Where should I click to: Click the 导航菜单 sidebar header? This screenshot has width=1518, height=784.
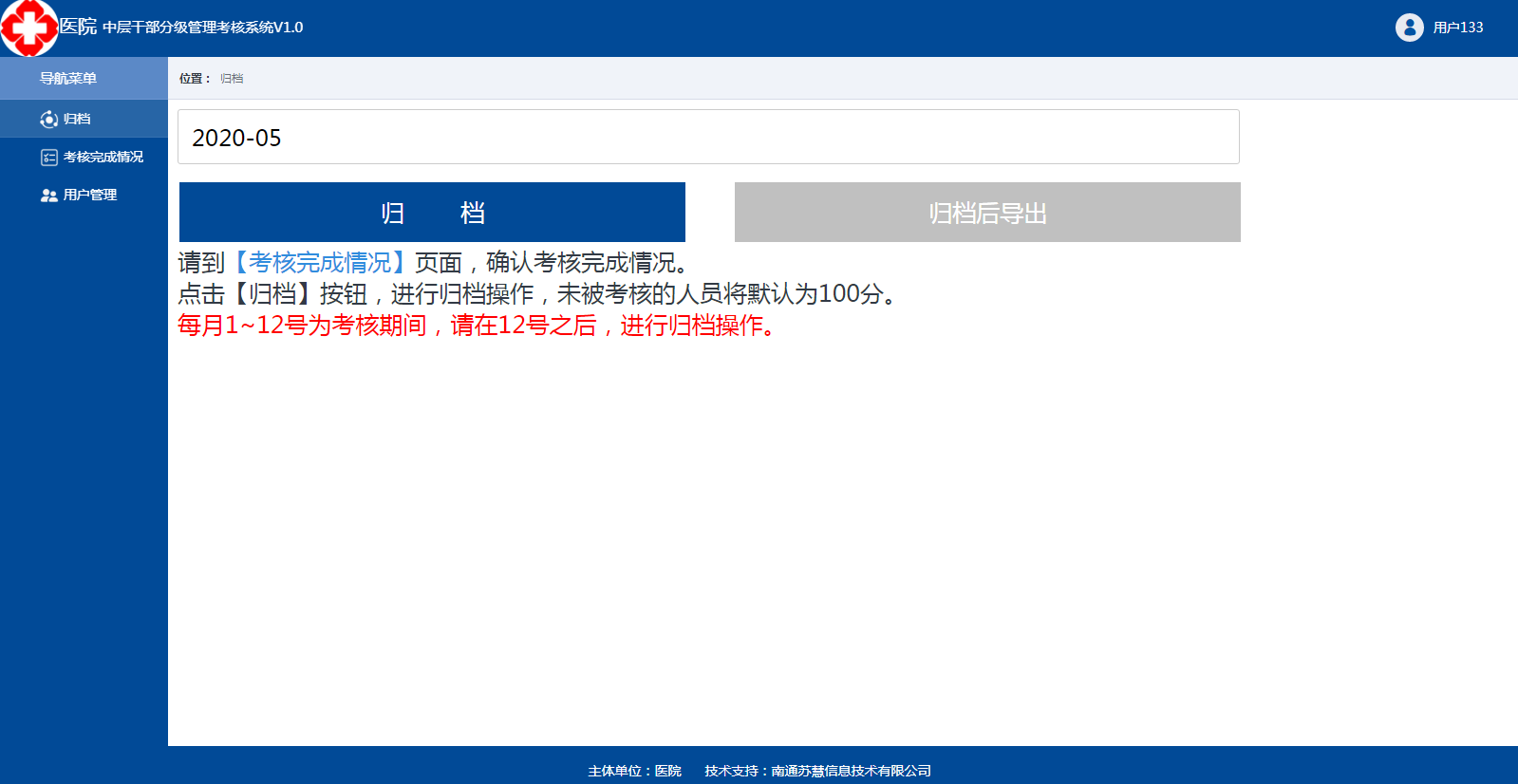click(68, 79)
